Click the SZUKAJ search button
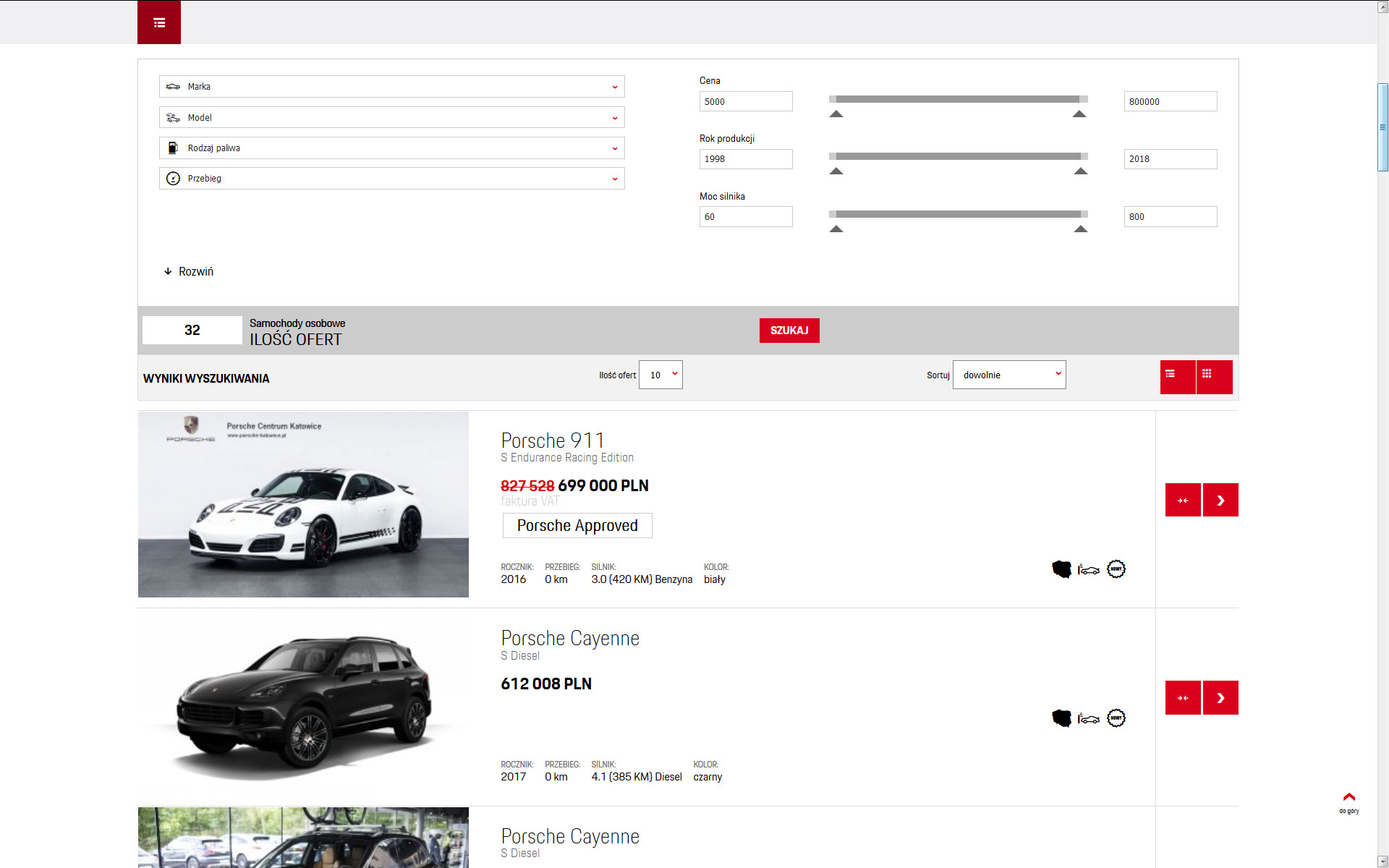This screenshot has height=868, width=1389. coord(789,331)
